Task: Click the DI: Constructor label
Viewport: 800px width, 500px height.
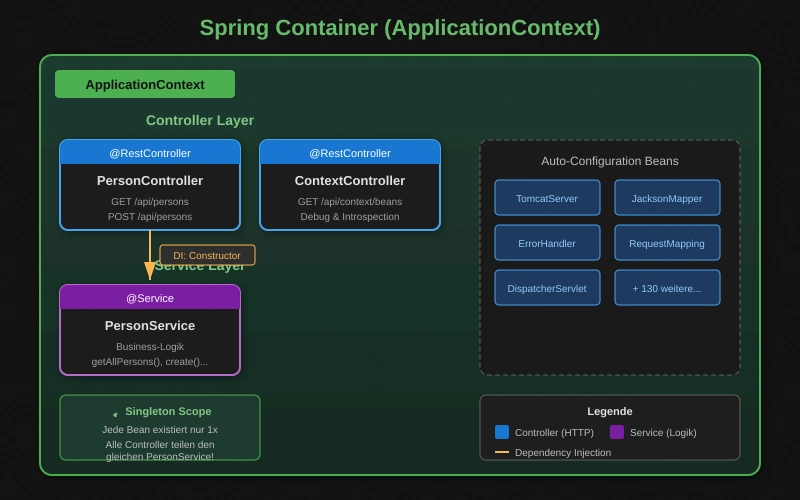Action: point(207,255)
